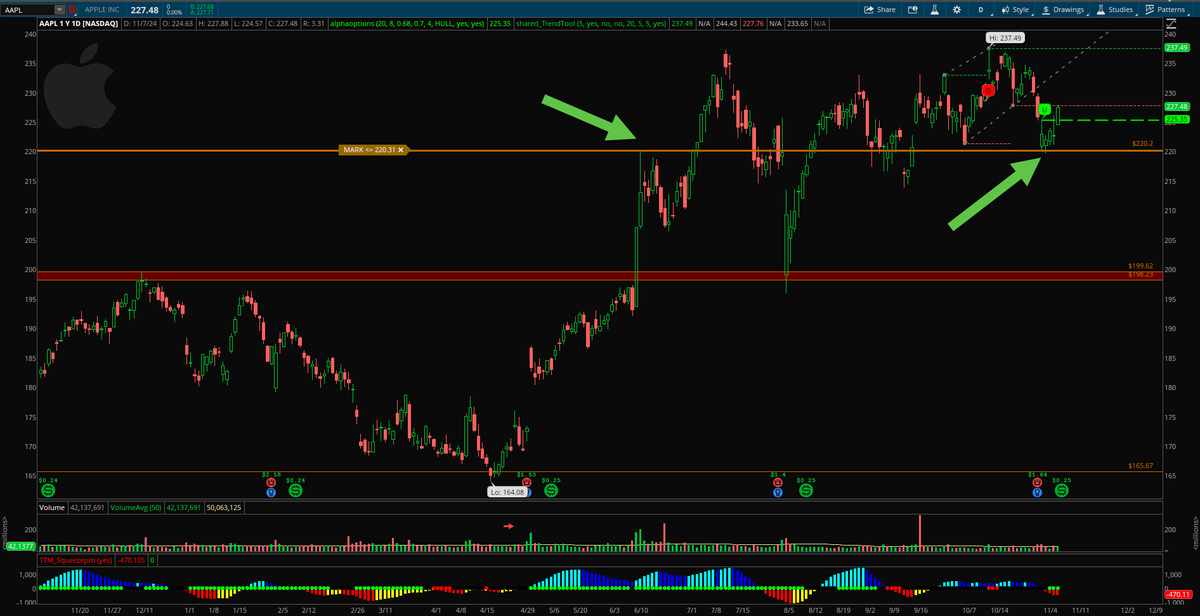Click the Volume study label
The width and height of the screenshot is (1200, 616).
(53, 508)
